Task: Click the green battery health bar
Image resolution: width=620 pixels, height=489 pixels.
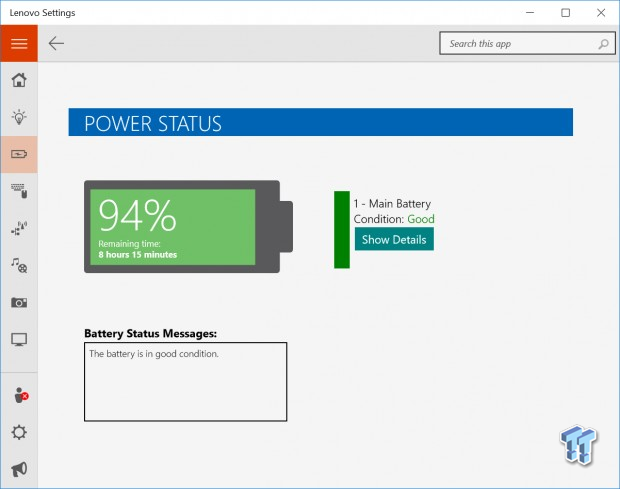Action: click(x=342, y=230)
